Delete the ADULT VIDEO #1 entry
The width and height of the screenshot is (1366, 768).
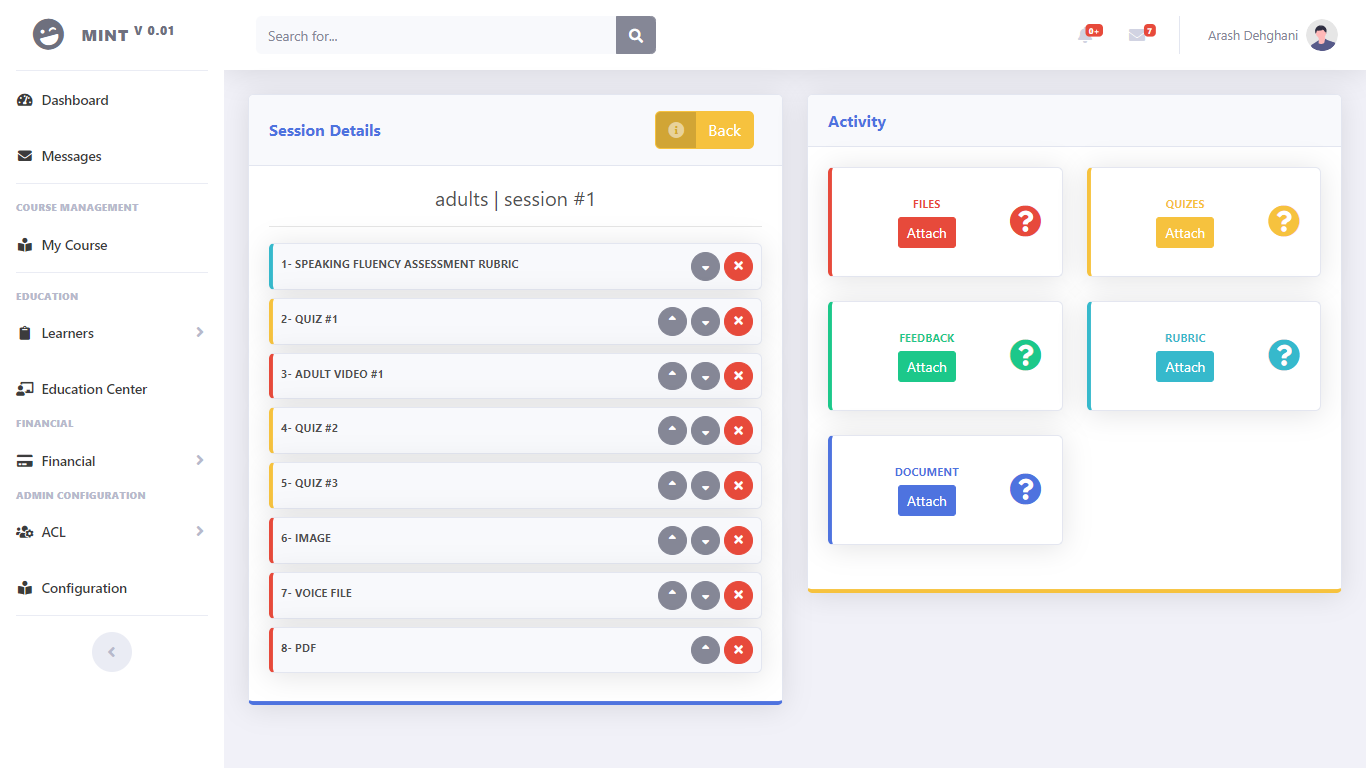pyautogui.click(x=738, y=375)
